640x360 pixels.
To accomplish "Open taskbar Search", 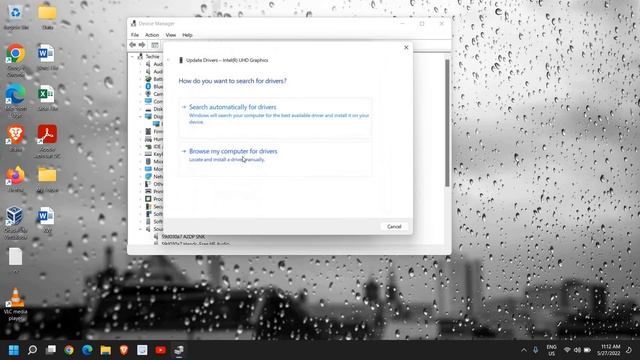I will pos(32,350).
